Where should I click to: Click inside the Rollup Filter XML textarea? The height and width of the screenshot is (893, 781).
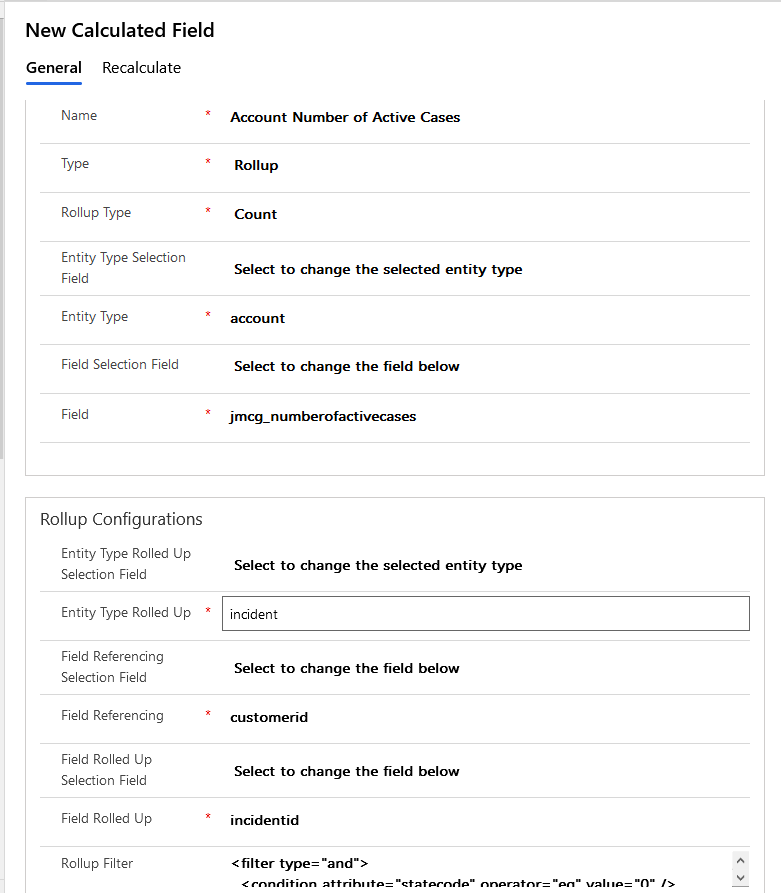tap(470, 870)
